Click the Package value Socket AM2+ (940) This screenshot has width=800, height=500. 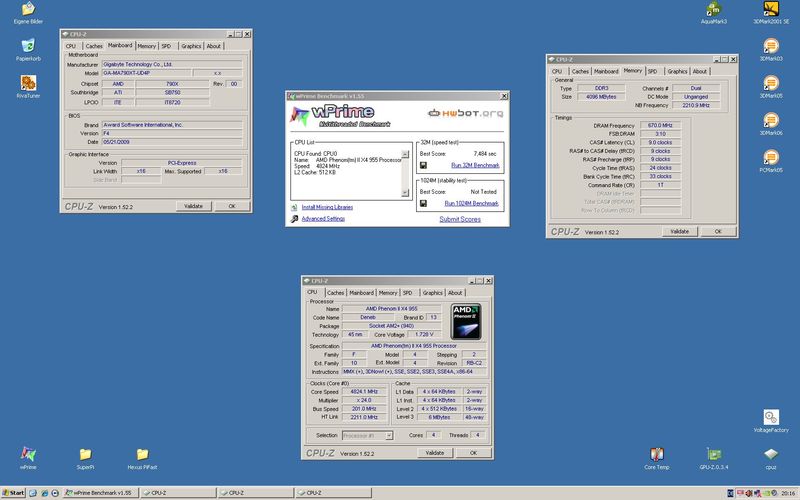click(391, 326)
